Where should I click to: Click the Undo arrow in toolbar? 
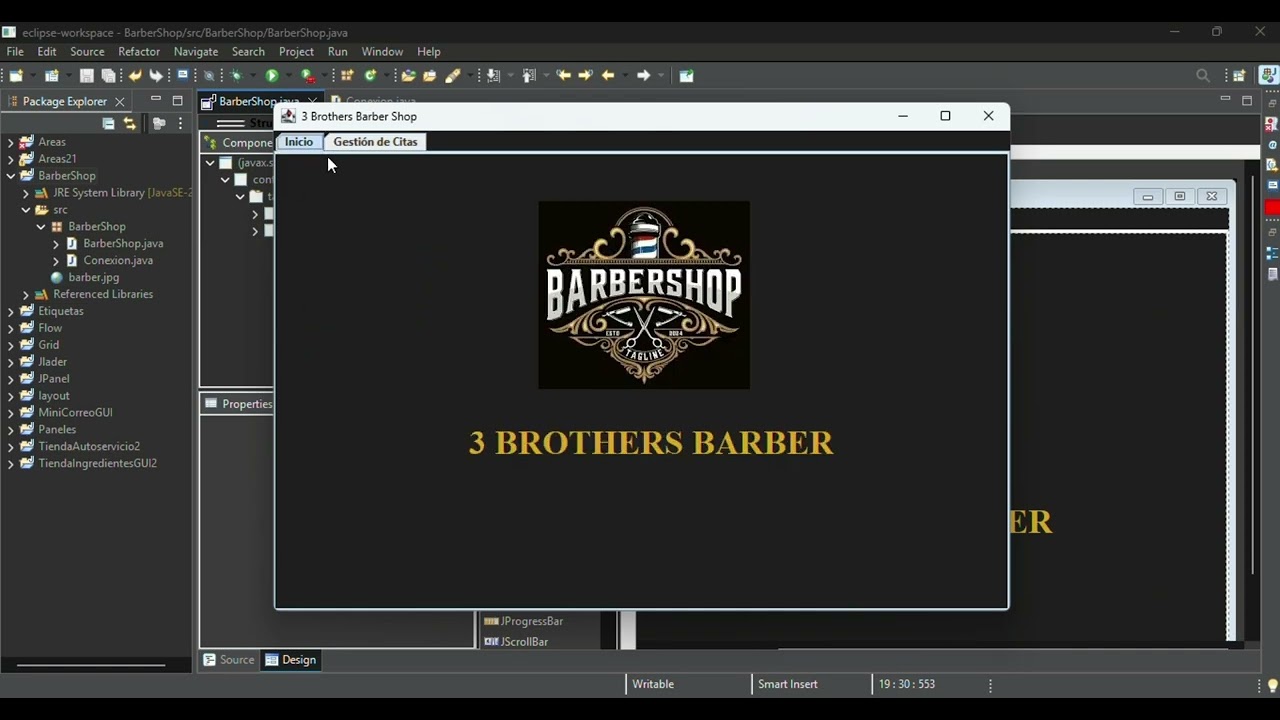point(135,75)
